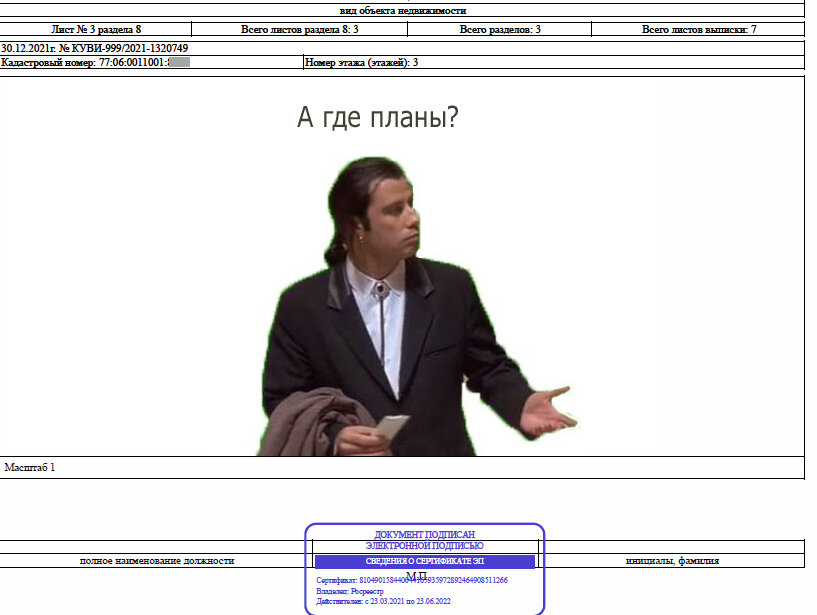Image resolution: width=817 pixels, height=615 pixels.
Task: Click 'Всего листов раздела 8: 3' cell
Action: point(300,29)
